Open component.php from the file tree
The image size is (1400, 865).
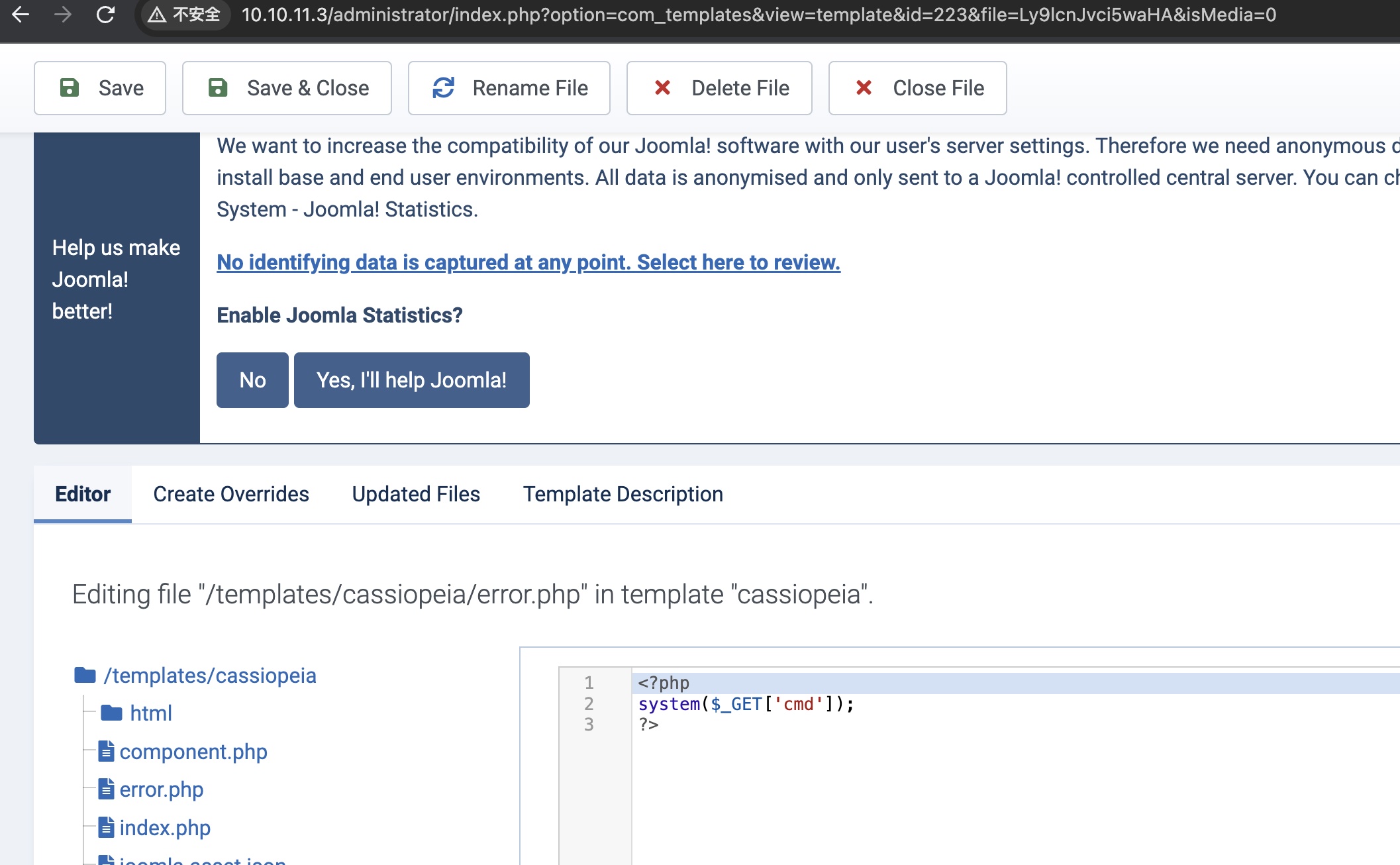193,752
